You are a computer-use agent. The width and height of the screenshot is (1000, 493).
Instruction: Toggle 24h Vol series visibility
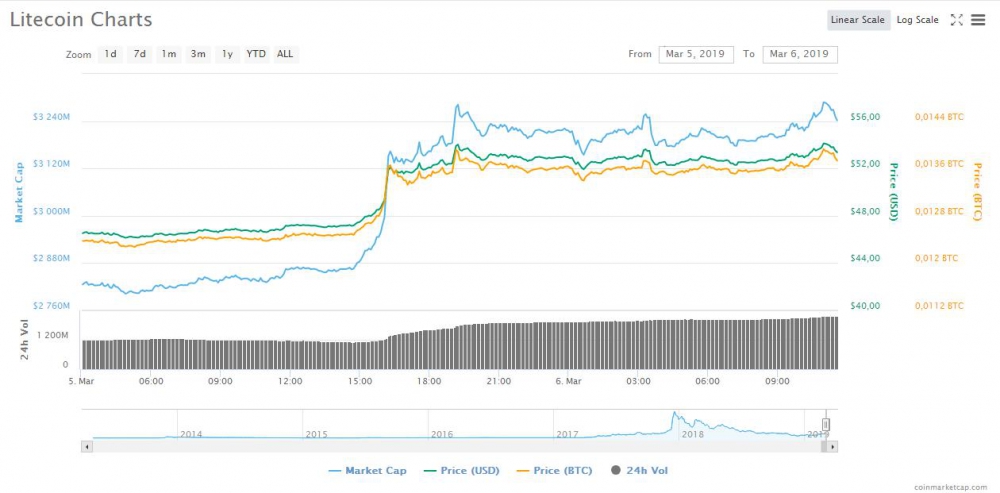(638, 470)
